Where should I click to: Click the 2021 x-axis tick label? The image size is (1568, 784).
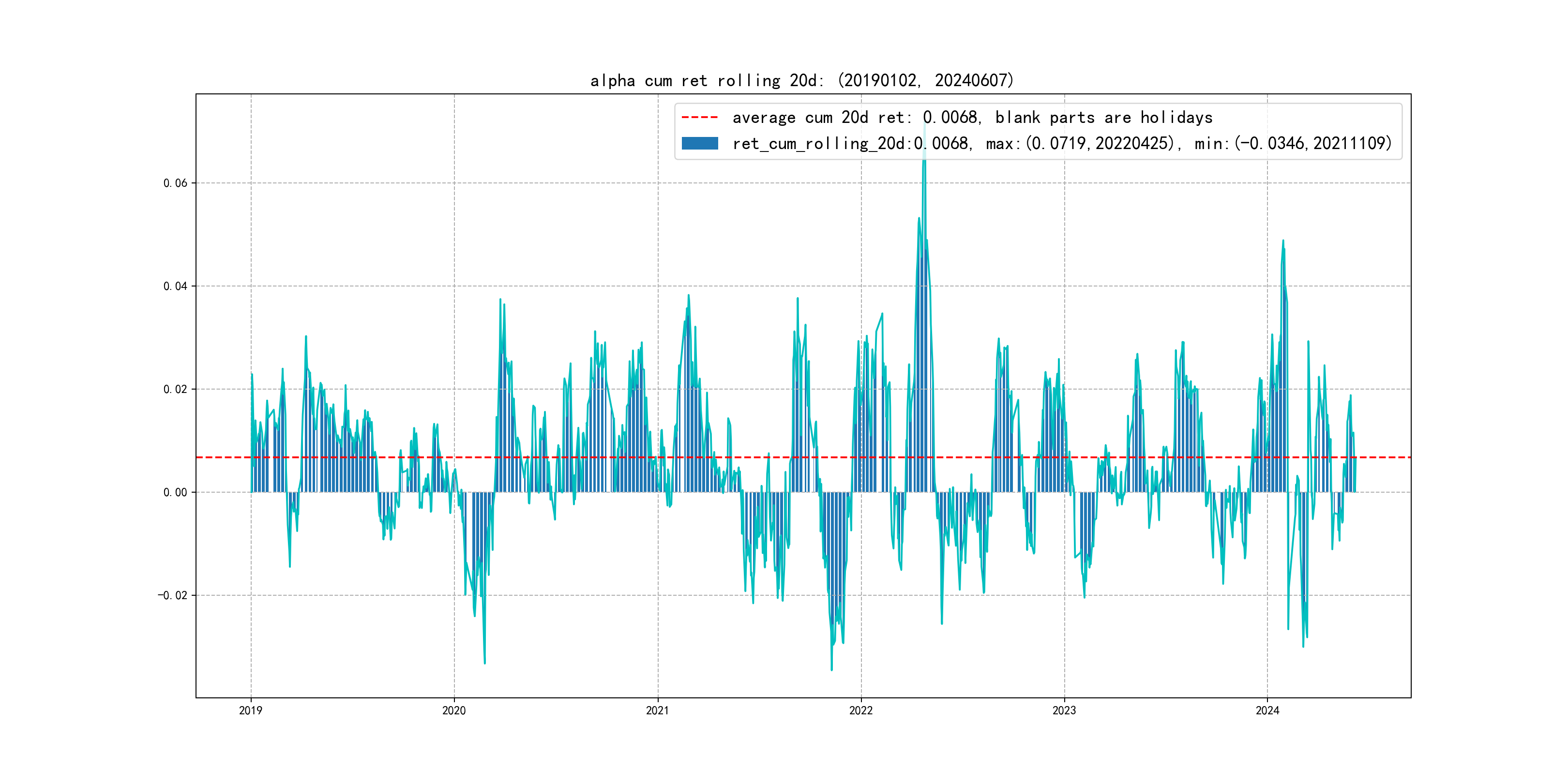(x=657, y=710)
